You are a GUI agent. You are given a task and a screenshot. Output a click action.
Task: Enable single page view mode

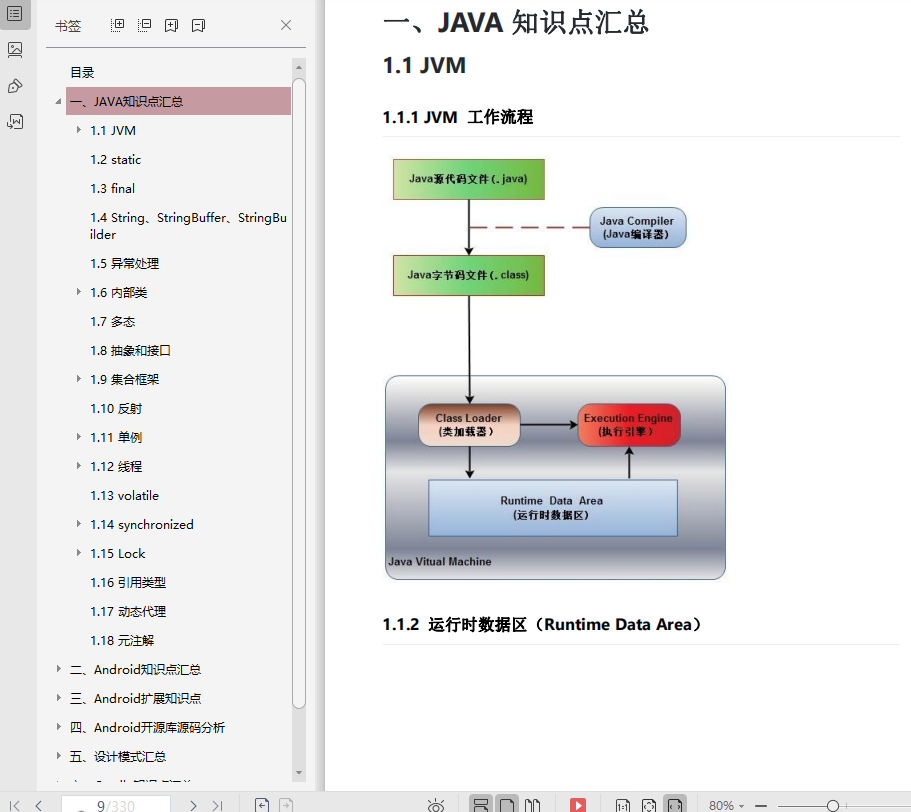(x=505, y=803)
